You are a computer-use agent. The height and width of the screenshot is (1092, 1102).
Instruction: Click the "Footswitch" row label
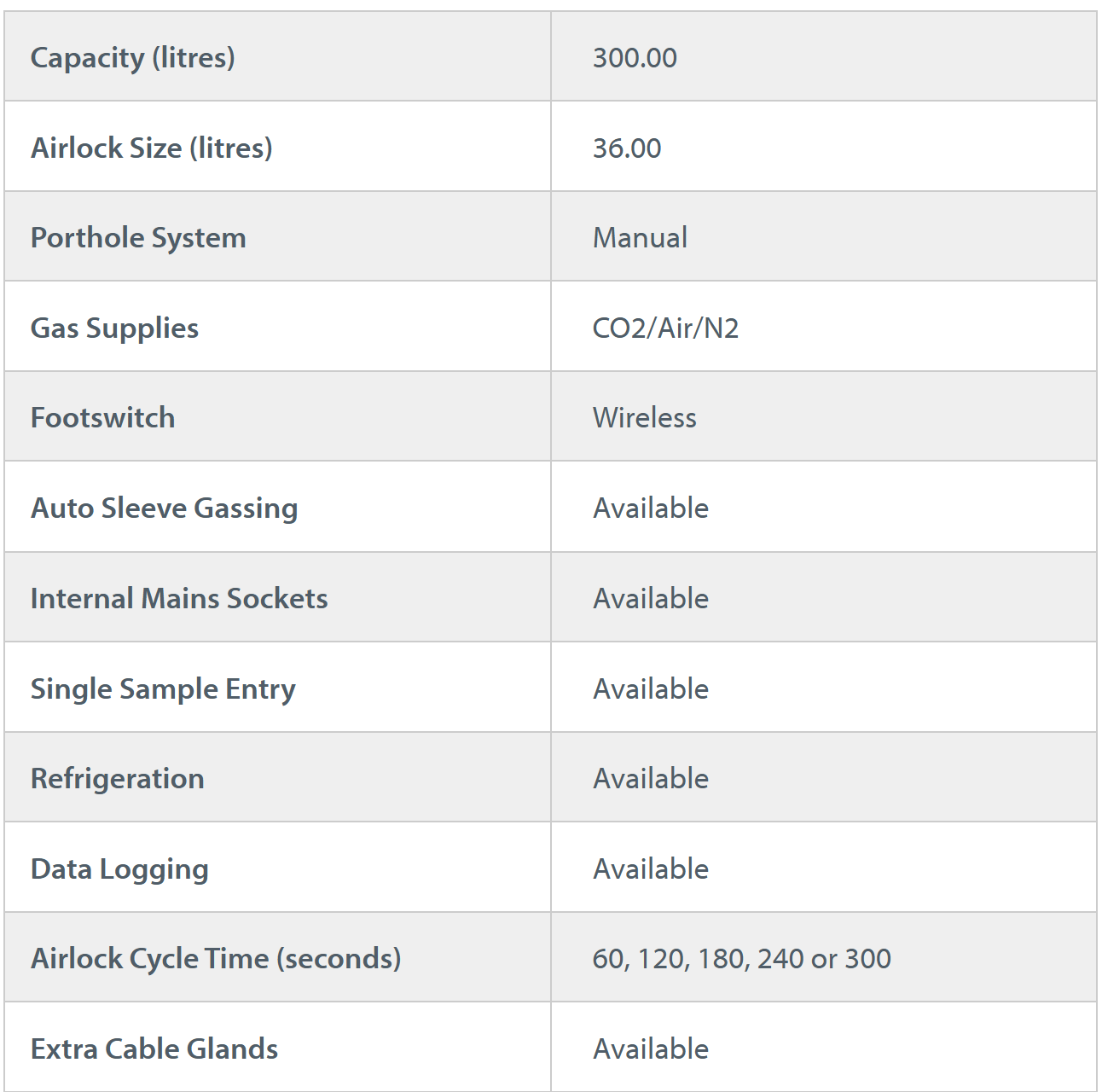pos(102,418)
